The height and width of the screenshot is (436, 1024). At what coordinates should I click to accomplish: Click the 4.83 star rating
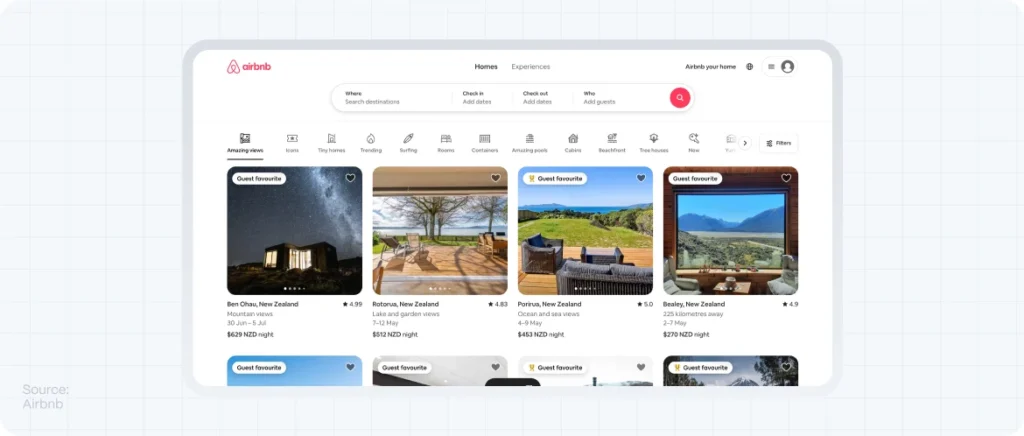click(498, 304)
